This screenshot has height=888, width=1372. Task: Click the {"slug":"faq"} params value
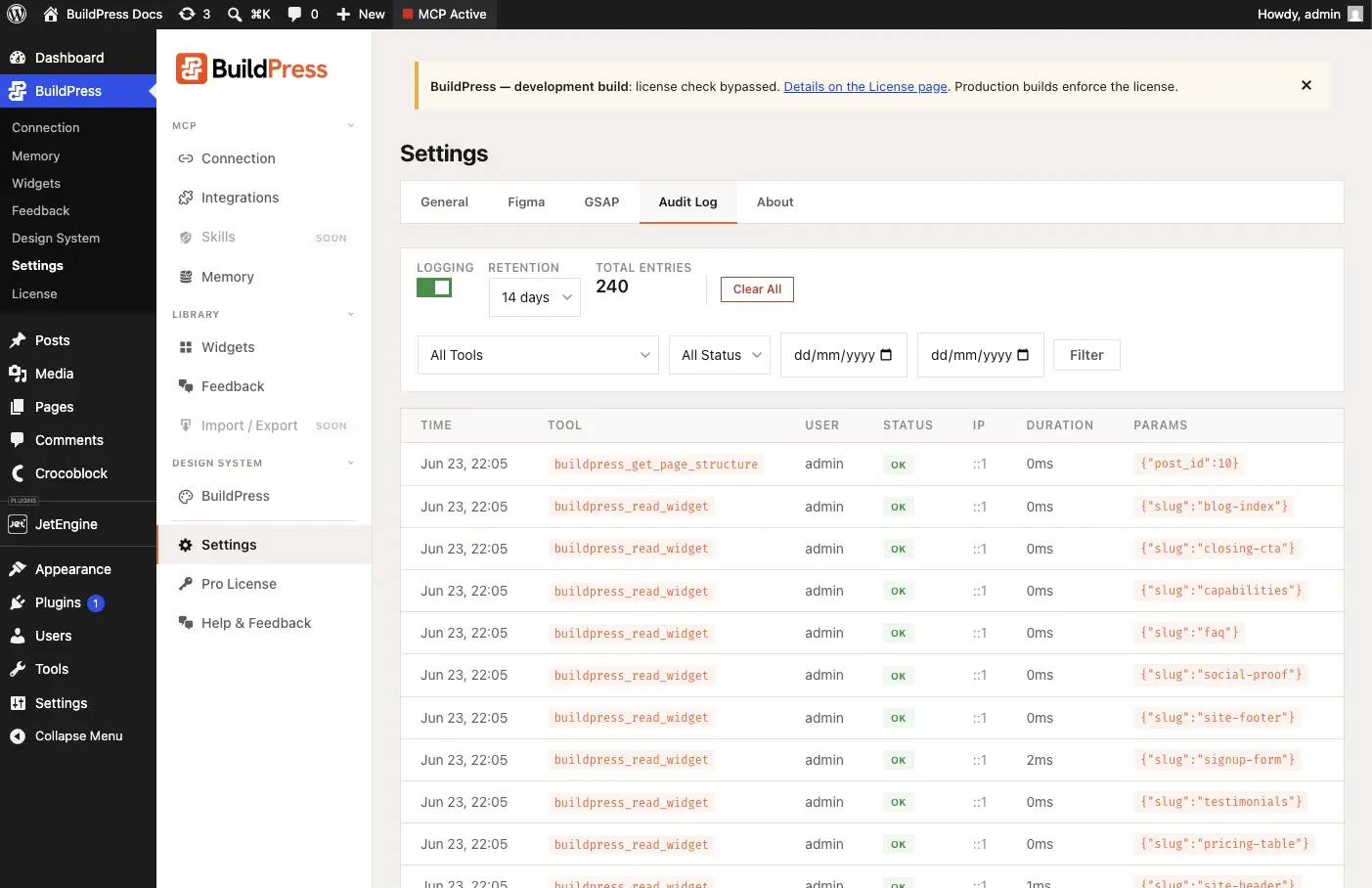[x=1189, y=633]
